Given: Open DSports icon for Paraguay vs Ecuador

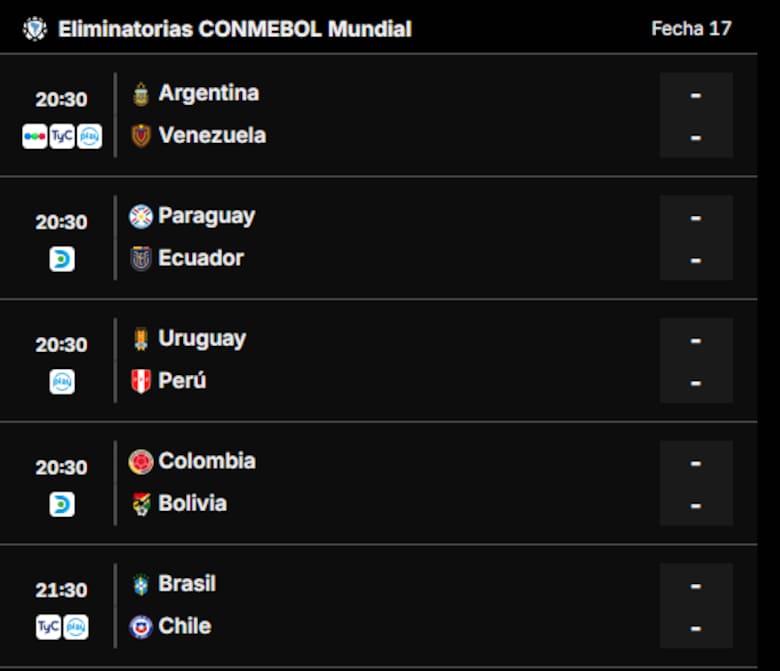Looking at the screenshot, I should 62,259.
